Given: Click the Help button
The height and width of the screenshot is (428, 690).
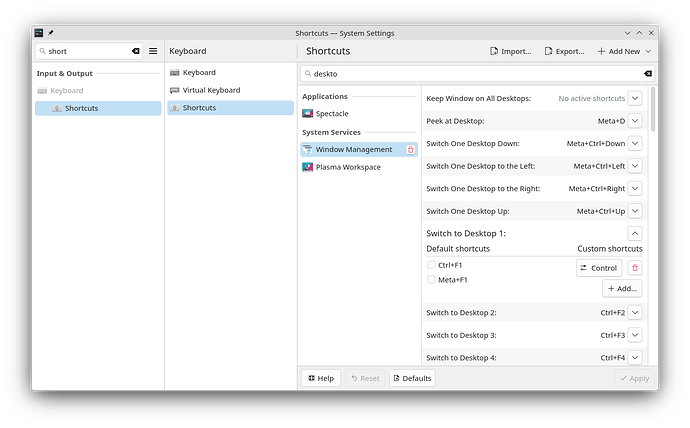Looking at the screenshot, I should 321,378.
